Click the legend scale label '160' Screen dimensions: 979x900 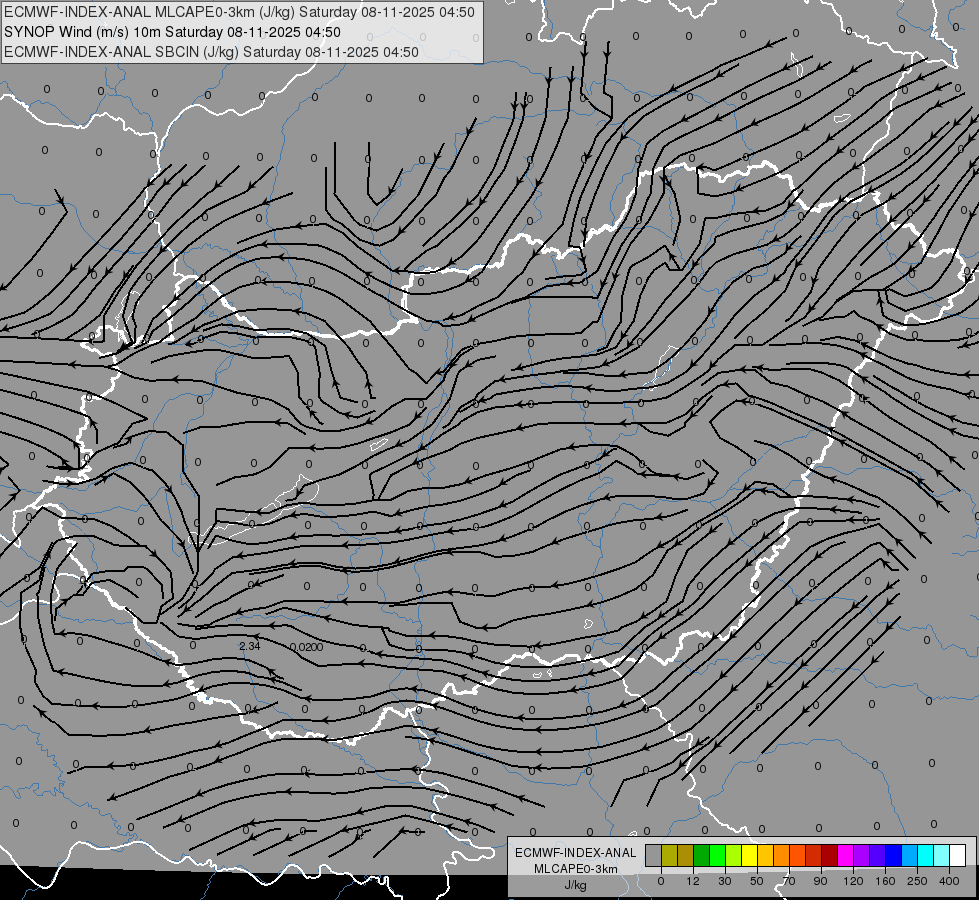tap(885, 881)
